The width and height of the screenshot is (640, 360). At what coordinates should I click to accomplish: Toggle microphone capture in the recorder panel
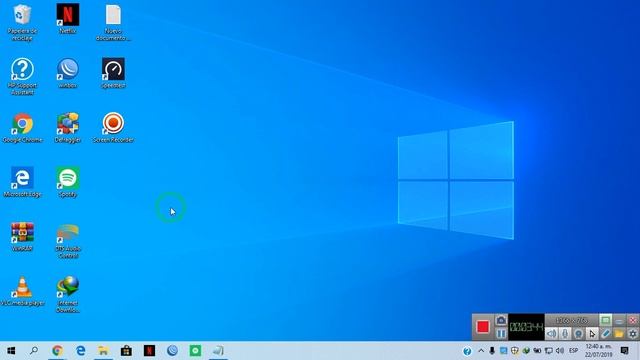pyautogui.click(x=565, y=334)
